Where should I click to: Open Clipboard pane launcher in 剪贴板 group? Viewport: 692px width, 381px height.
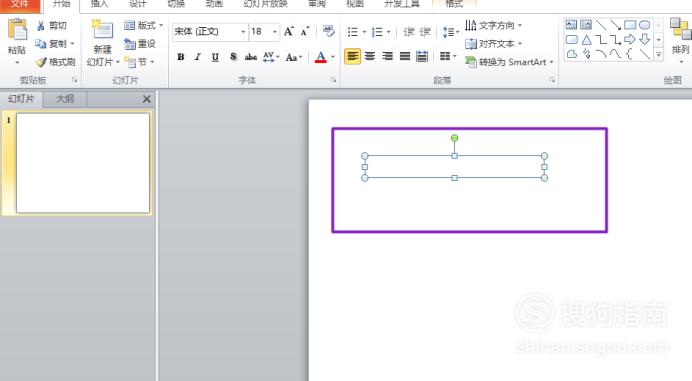pyautogui.click(x=74, y=80)
